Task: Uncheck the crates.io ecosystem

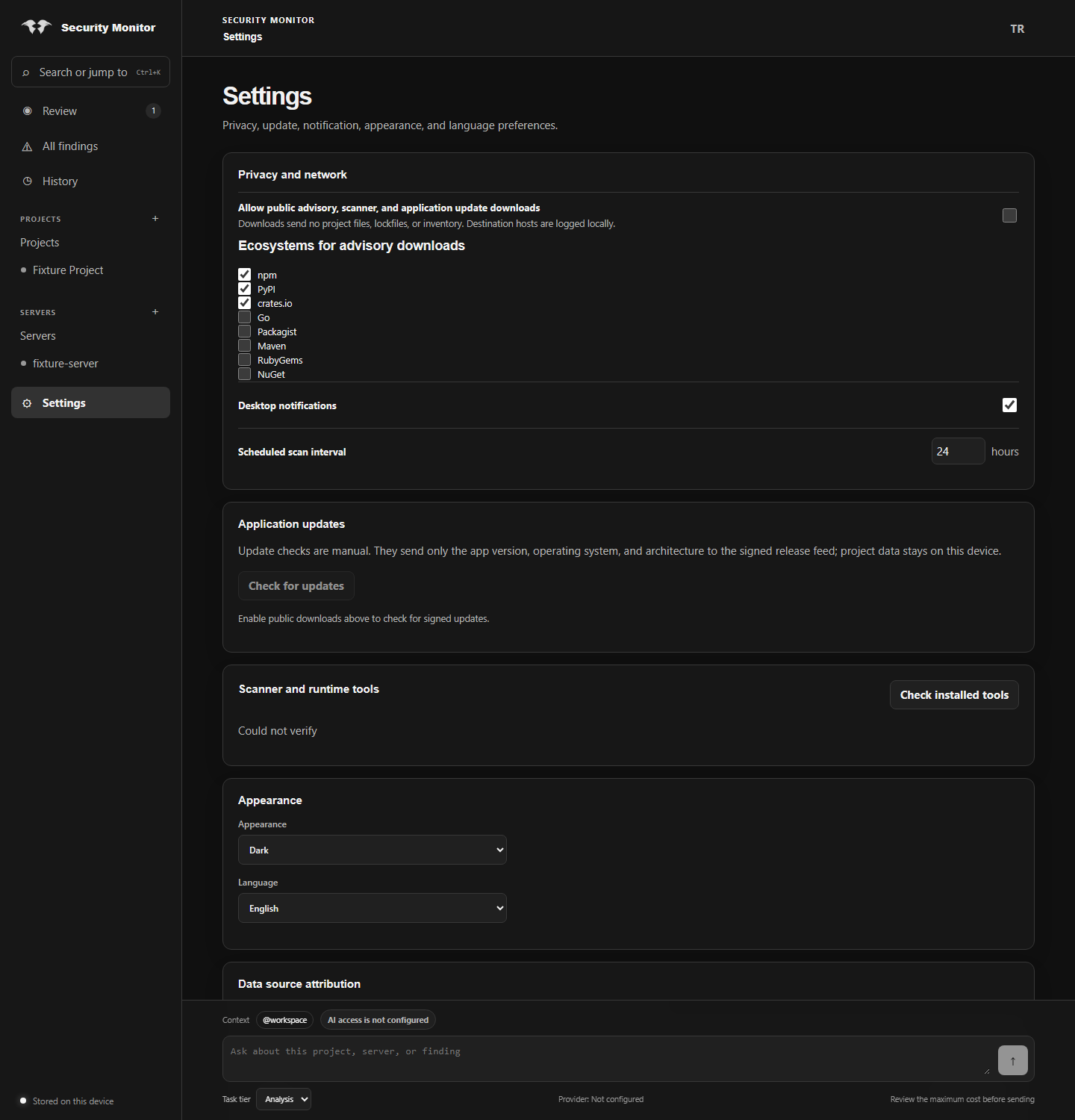Action: click(245, 303)
